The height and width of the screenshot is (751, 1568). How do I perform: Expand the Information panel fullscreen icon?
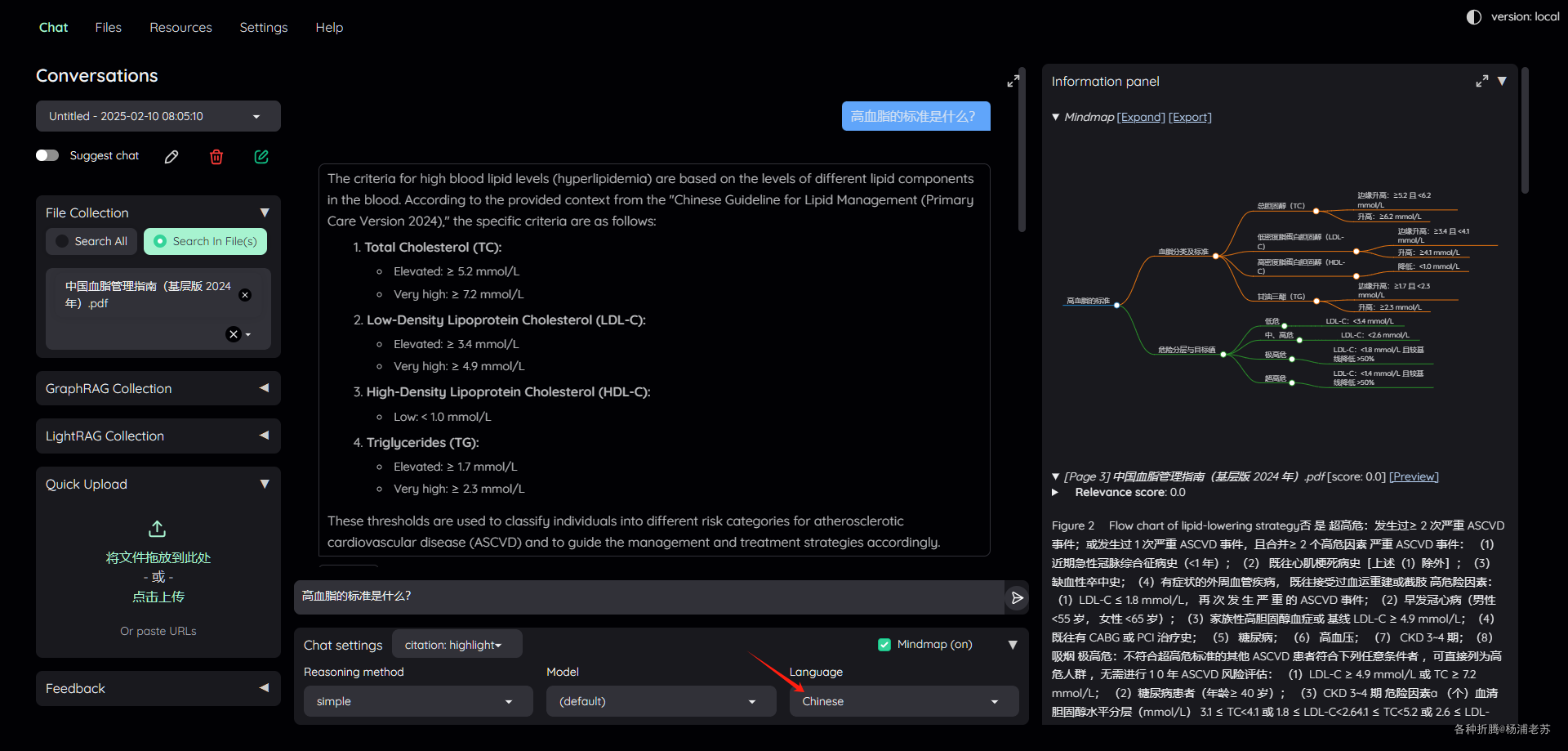(1481, 82)
